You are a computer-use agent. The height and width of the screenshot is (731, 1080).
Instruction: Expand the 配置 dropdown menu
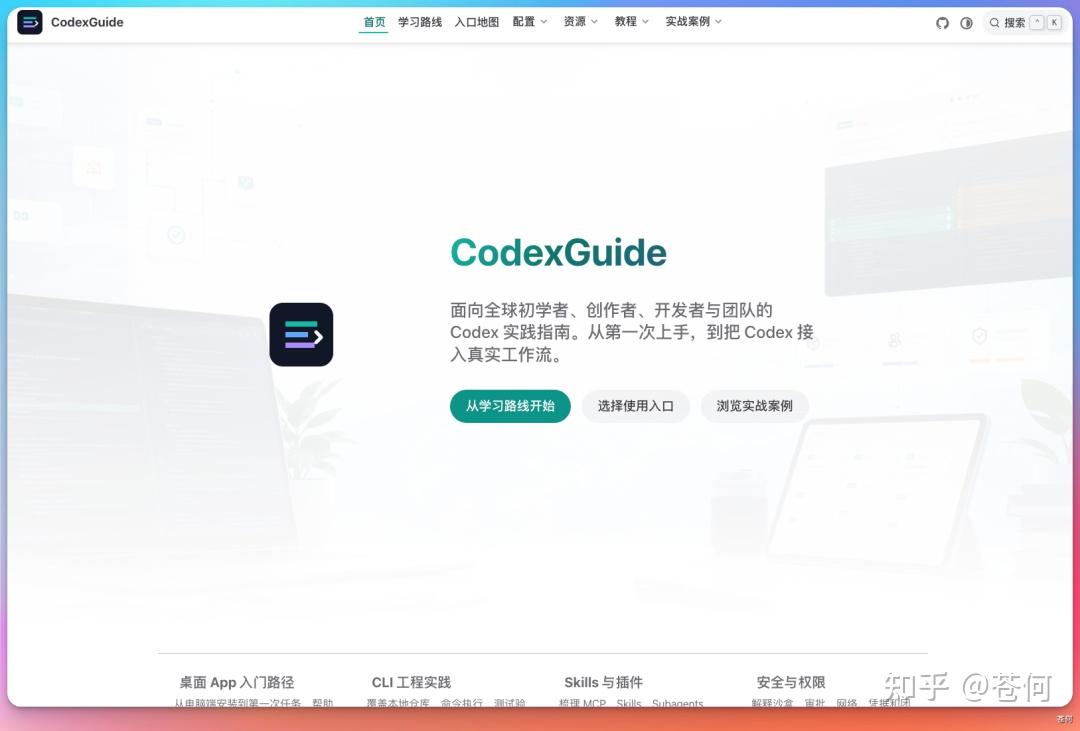tap(530, 22)
